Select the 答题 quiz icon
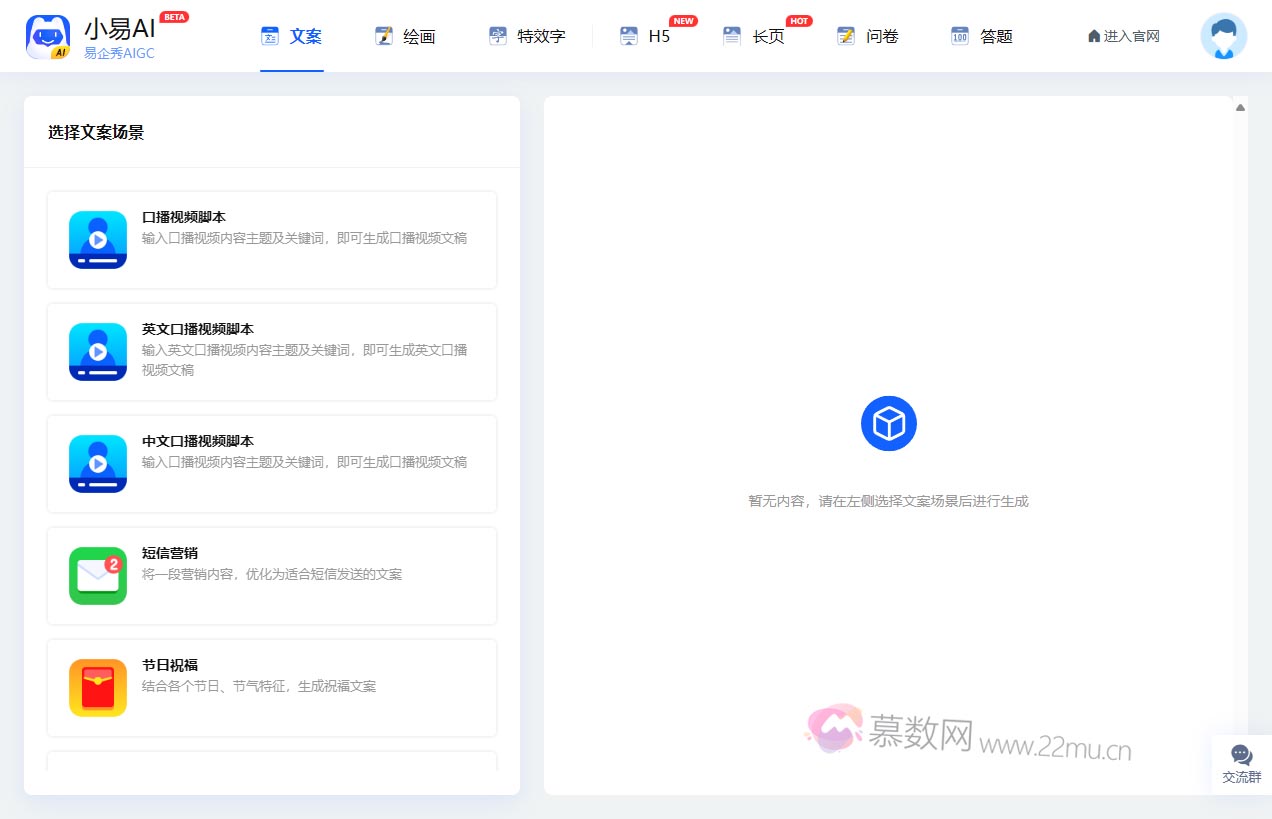The width and height of the screenshot is (1272, 819). pos(959,36)
